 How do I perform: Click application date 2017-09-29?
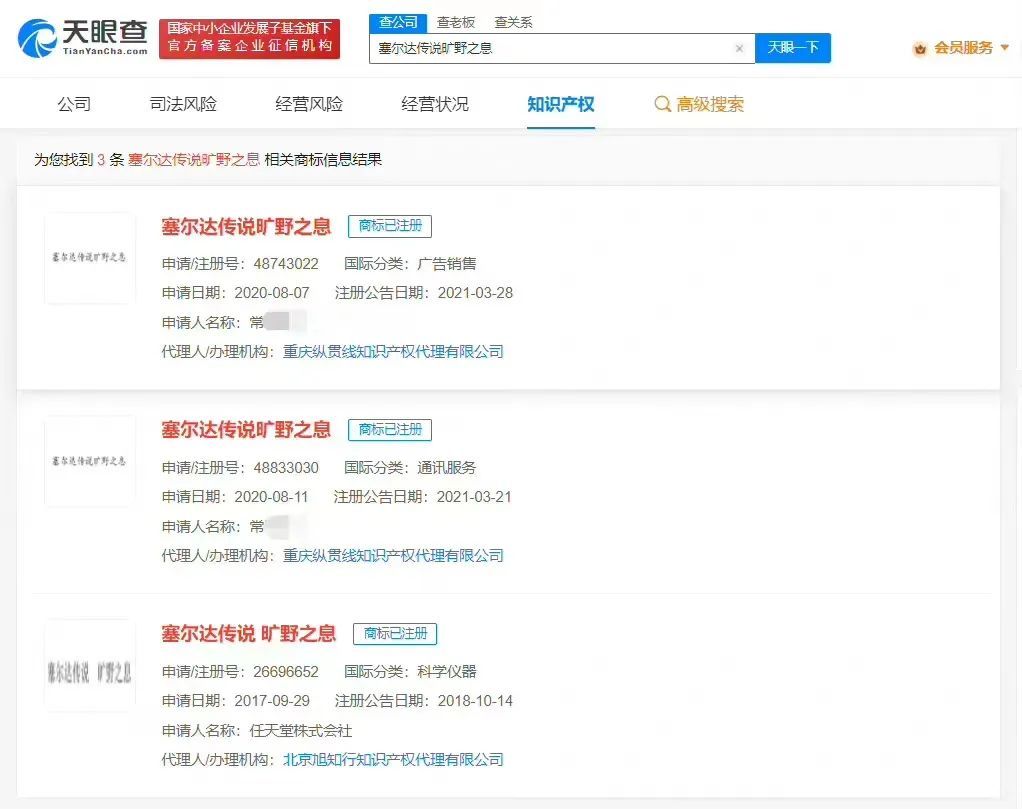click(x=272, y=701)
